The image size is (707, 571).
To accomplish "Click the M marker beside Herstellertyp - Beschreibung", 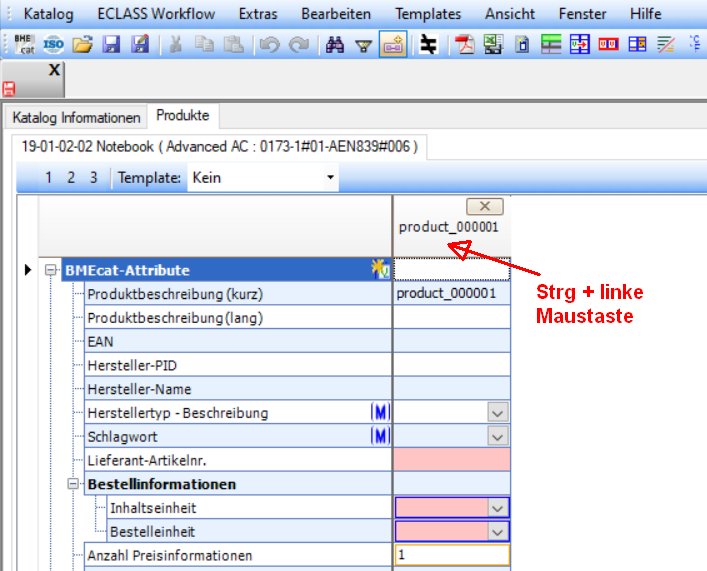I will [x=380, y=412].
